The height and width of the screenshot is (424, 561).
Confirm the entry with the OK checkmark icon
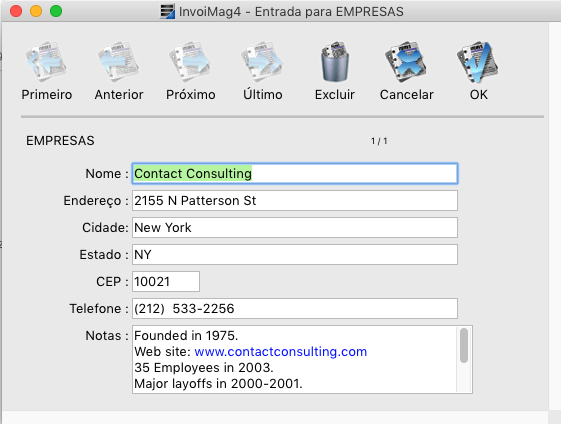[478, 62]
